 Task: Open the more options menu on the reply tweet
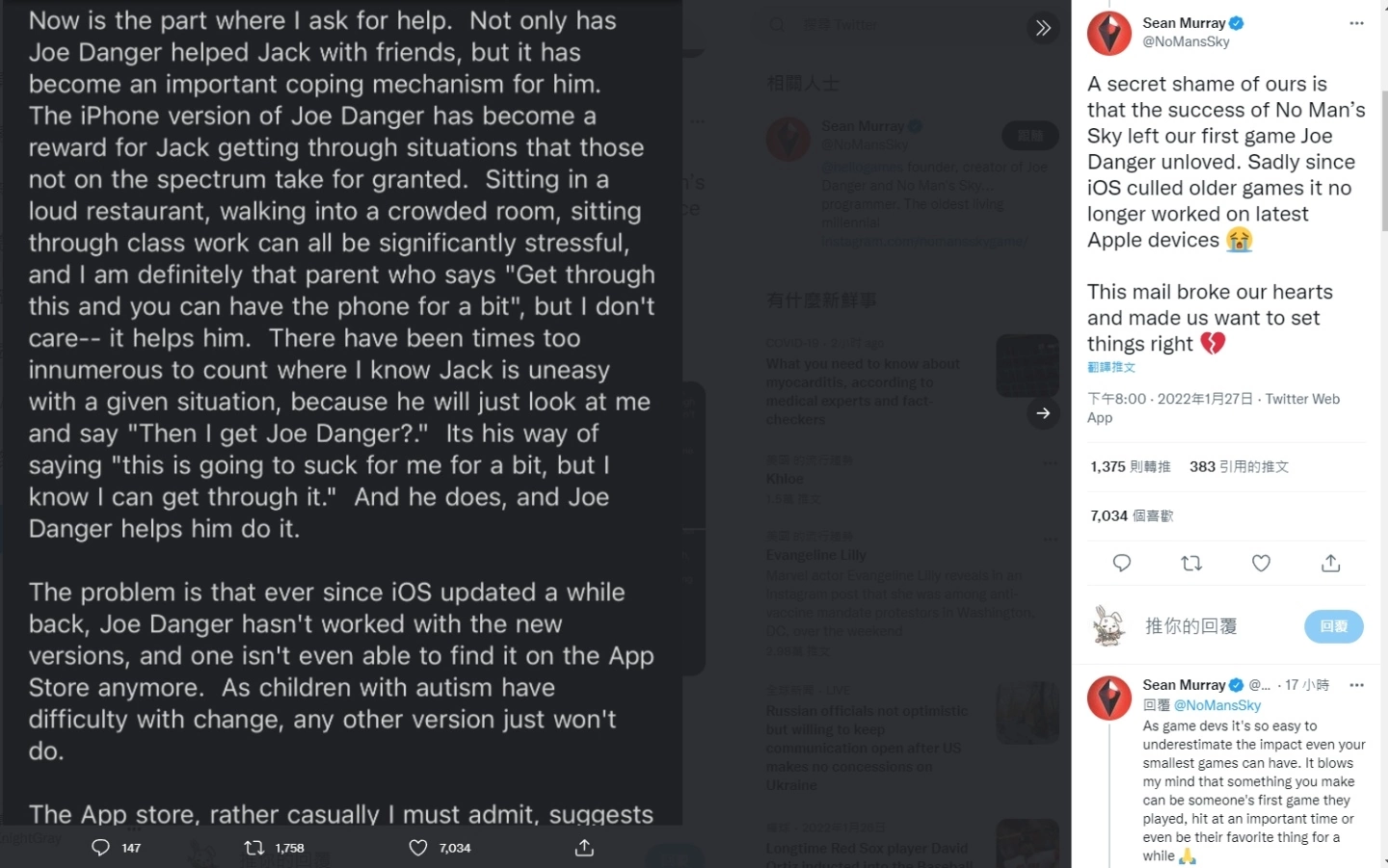click(1356, 685)
